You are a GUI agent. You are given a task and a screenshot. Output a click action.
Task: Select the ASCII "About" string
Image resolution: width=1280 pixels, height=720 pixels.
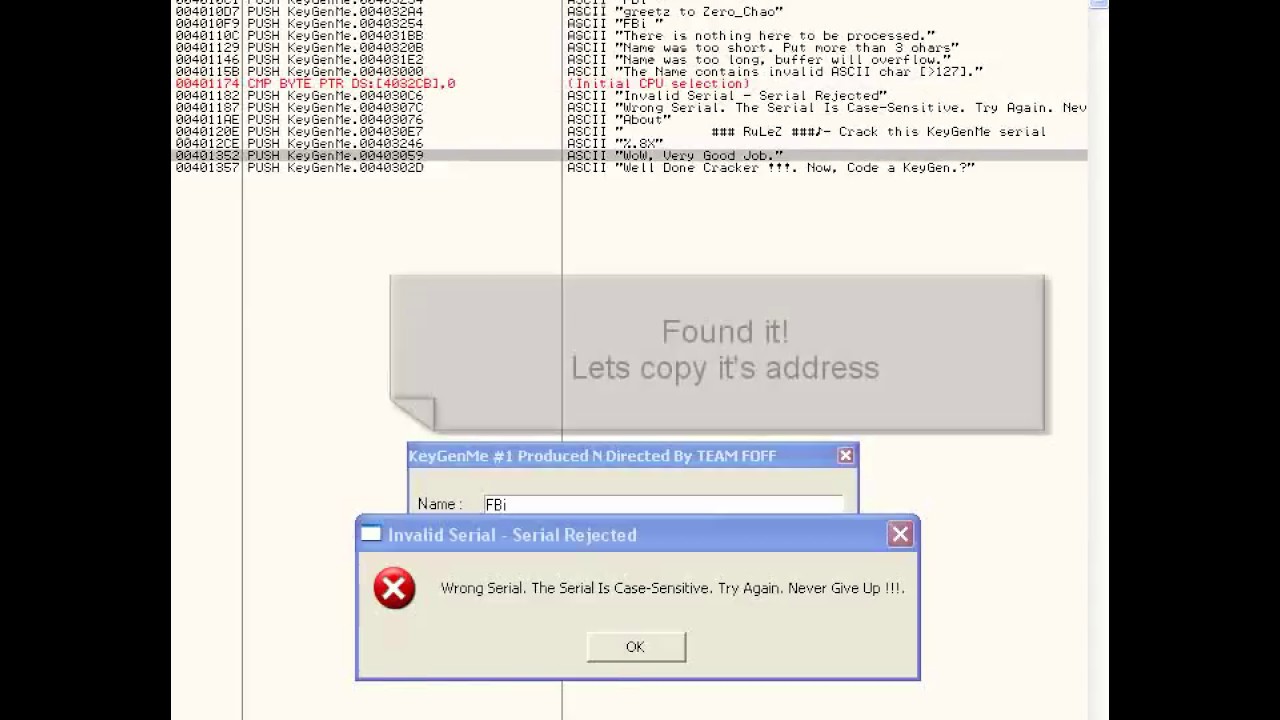619,120
